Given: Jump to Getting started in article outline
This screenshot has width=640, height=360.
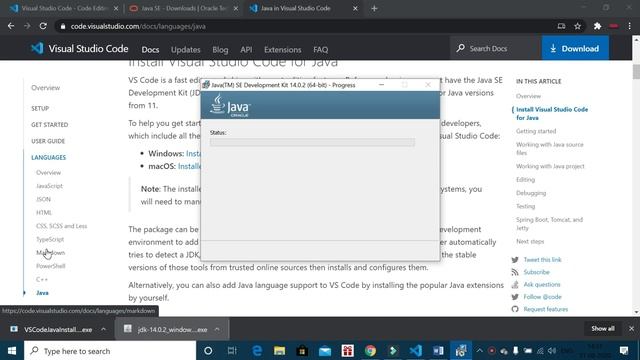Looking at the screenshot, I should (x=536, y=131).
